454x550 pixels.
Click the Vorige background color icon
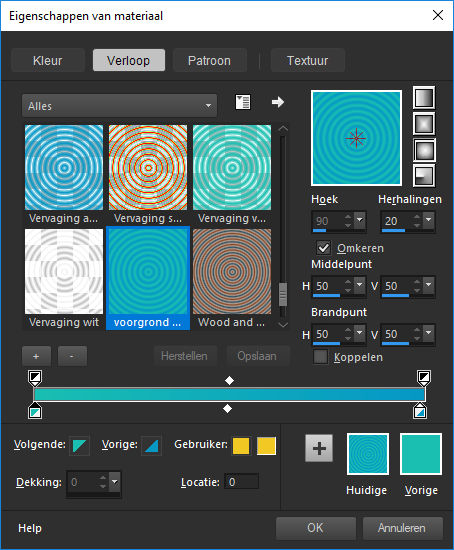pyautogui.click(x=151, y=445)
